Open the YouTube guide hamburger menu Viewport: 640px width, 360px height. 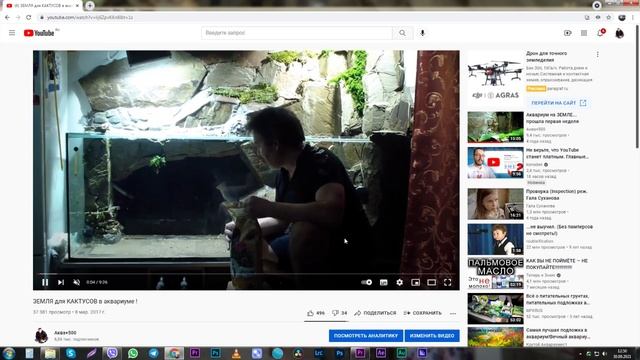12,33
